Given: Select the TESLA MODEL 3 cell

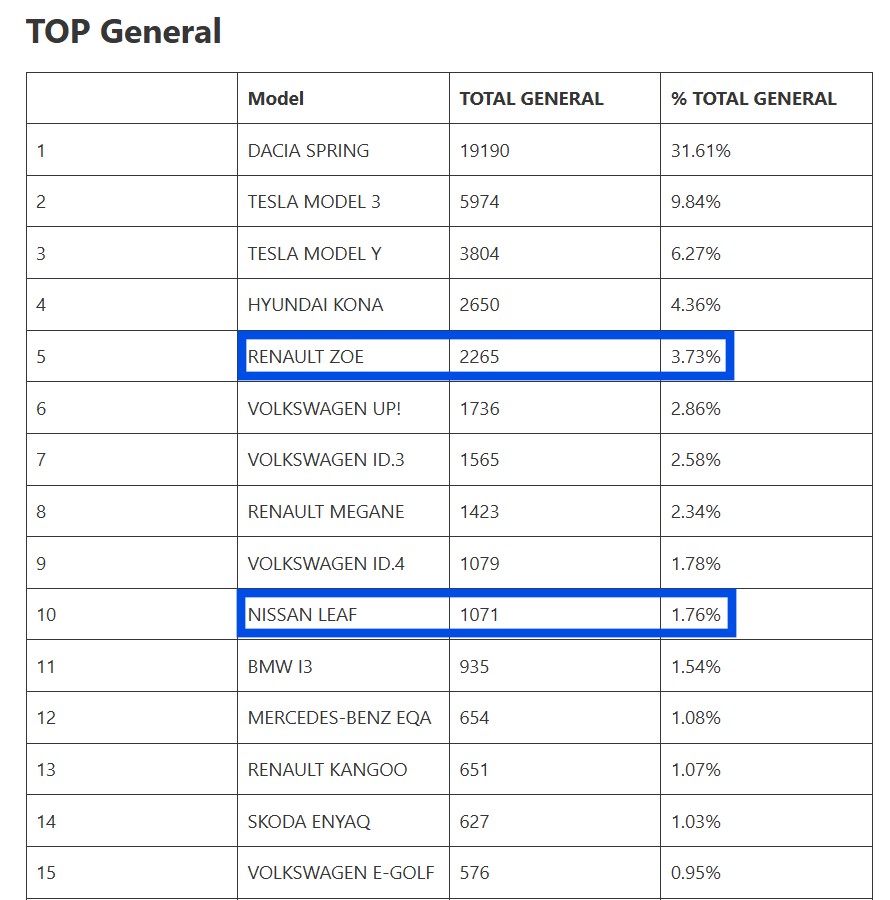Looking at the screenshot, I should click(x=314, y=202).
